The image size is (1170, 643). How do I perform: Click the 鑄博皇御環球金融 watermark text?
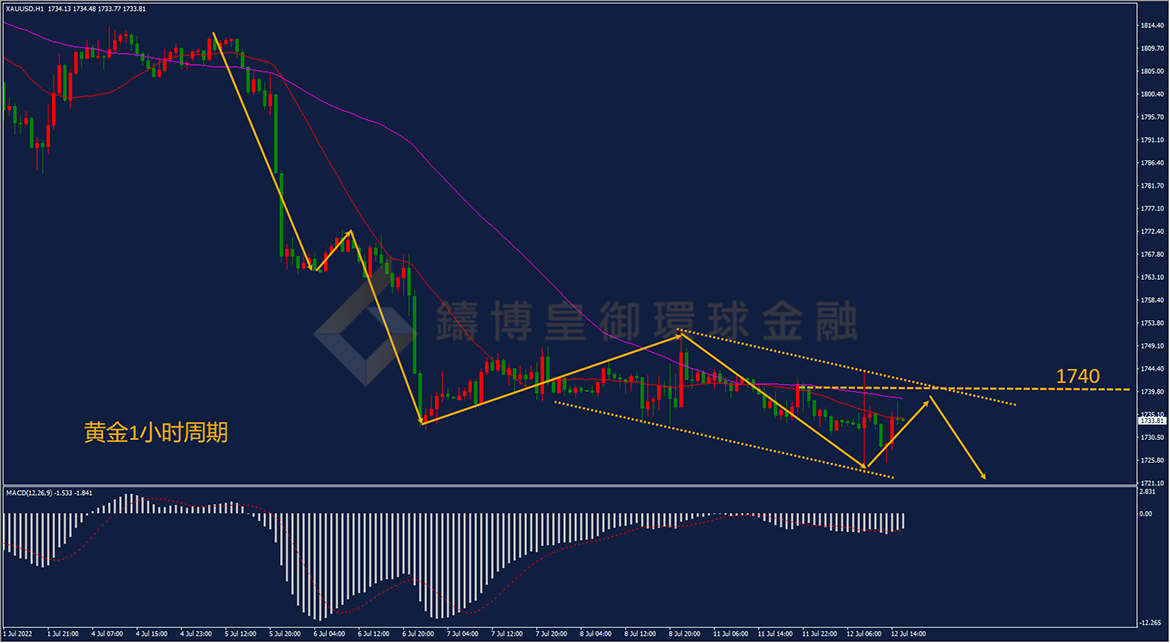(646, 320)
